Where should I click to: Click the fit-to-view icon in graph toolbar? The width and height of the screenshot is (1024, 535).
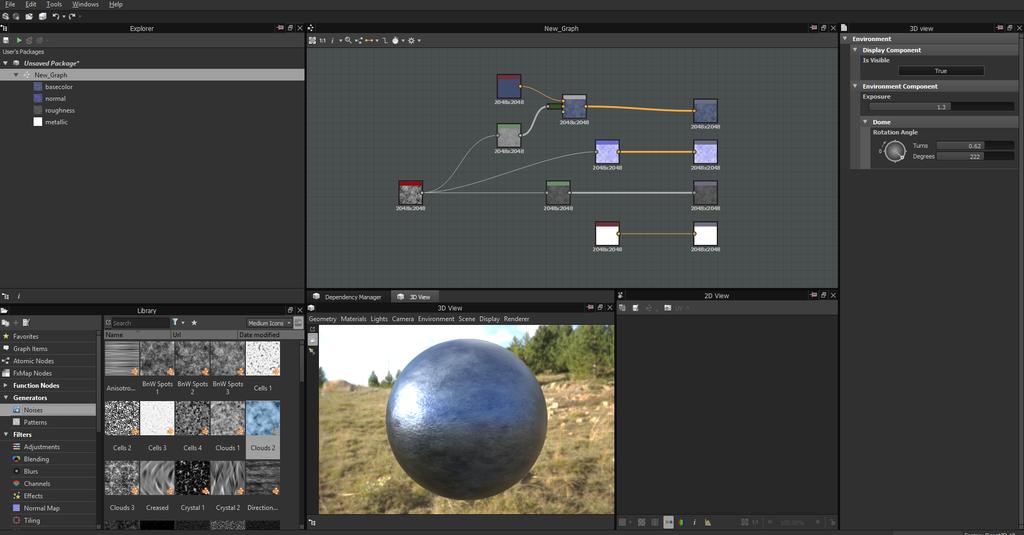(x=312, y=41)
